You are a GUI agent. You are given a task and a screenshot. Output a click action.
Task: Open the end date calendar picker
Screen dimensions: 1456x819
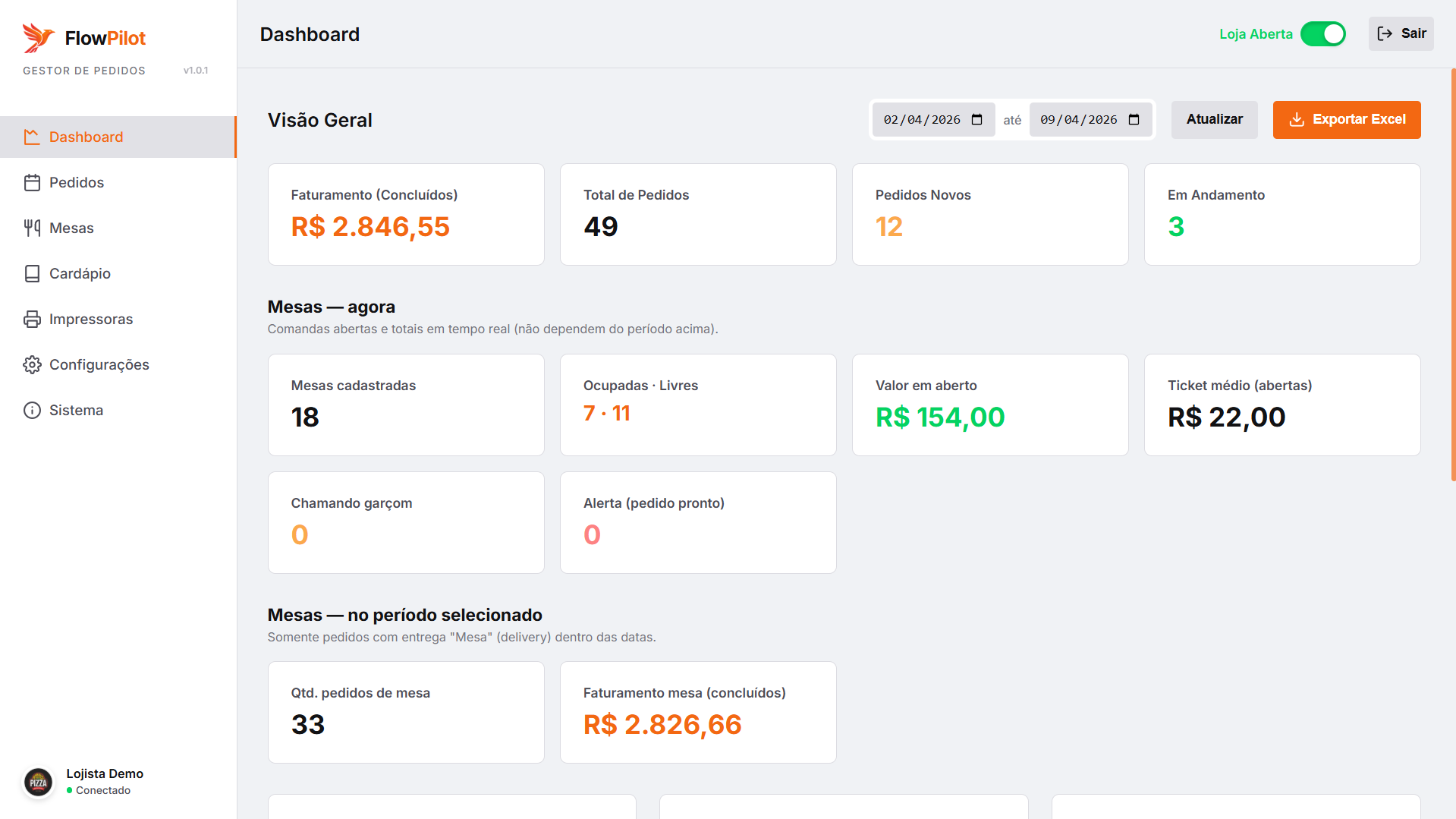coord(1134,120)
